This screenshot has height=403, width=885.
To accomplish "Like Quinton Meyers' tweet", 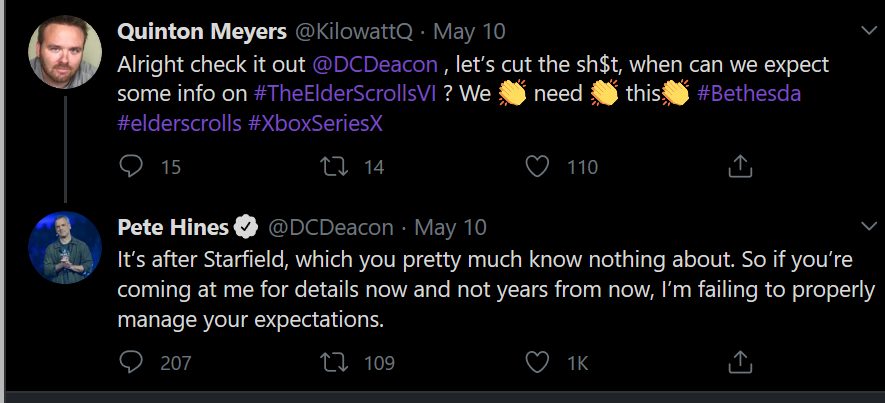I will (x=540, y=167).
